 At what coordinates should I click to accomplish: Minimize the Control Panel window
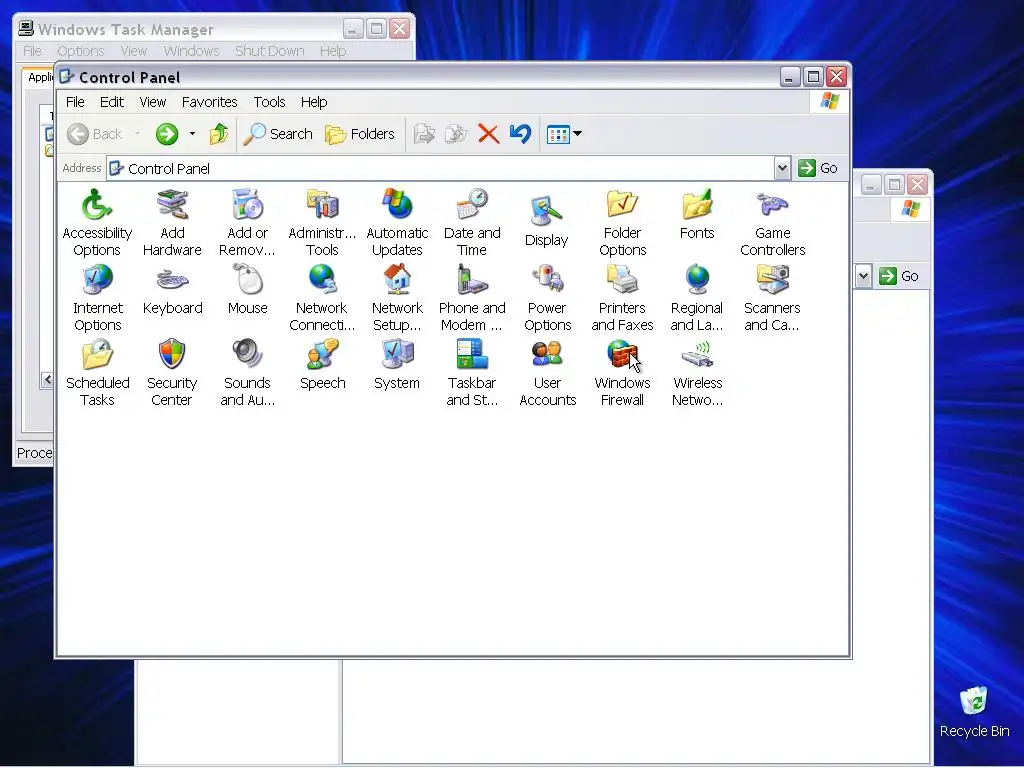(x=790, y=77)
